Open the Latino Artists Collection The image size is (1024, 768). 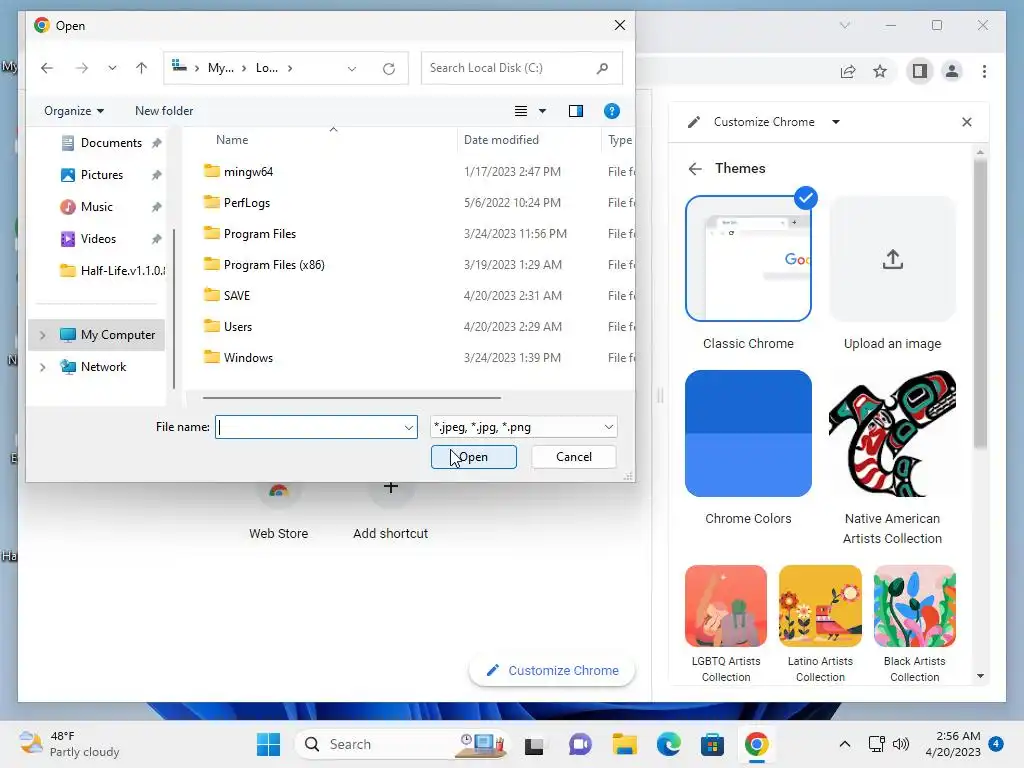click(820, 606)
